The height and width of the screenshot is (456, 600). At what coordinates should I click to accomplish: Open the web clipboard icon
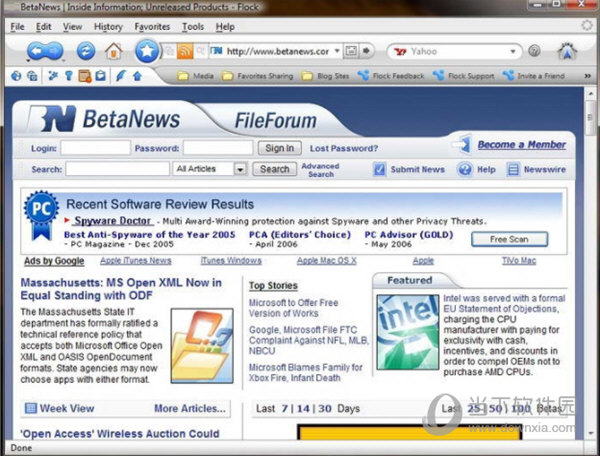point(100,76)
